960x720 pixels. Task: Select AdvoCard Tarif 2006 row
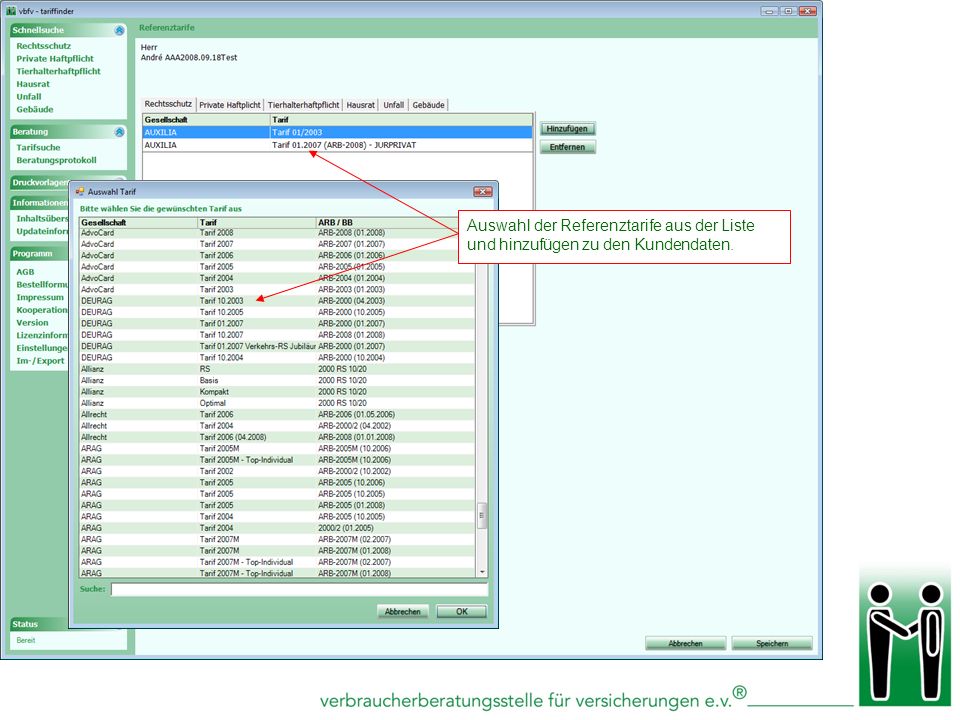tap(277, 255)
